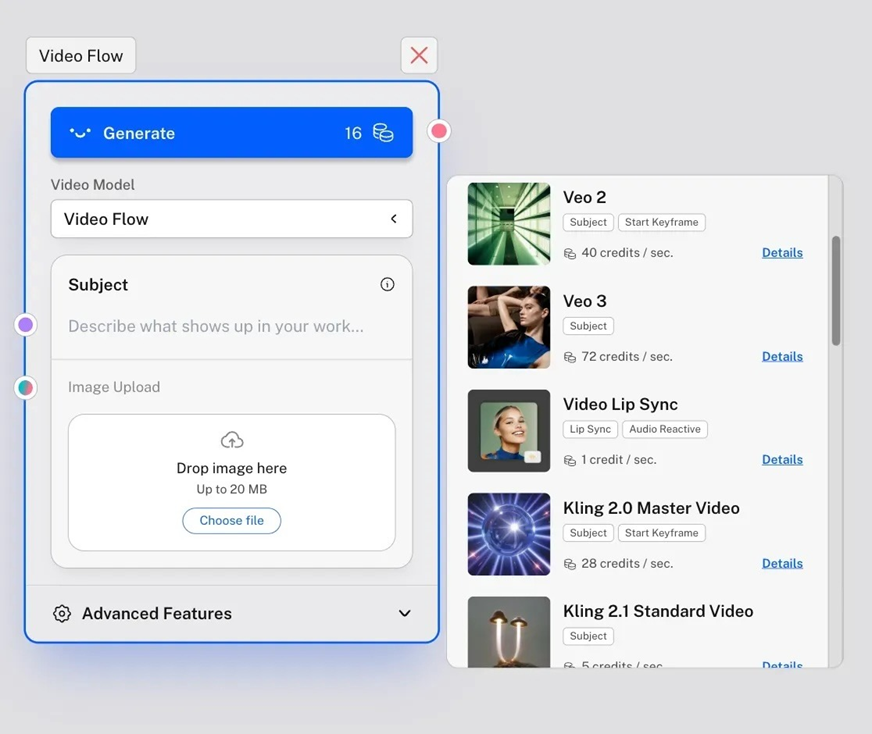Open Details link for Video Lip Sync
Viewport: 872px width, 734px height.
coord(782,460)
